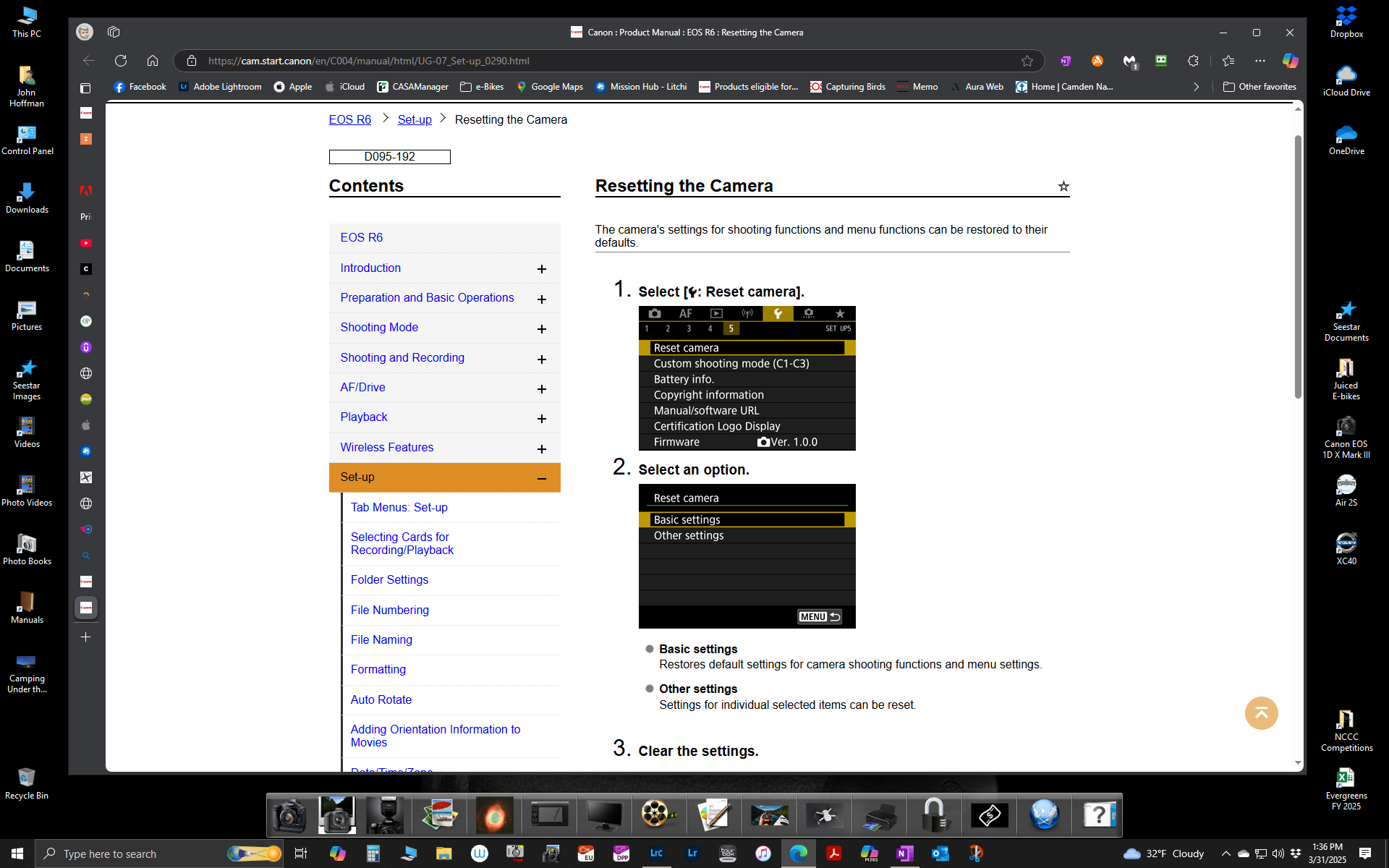
Task: Click the EOS R6 breadcrumb link
Action: (x=349, y=119)
